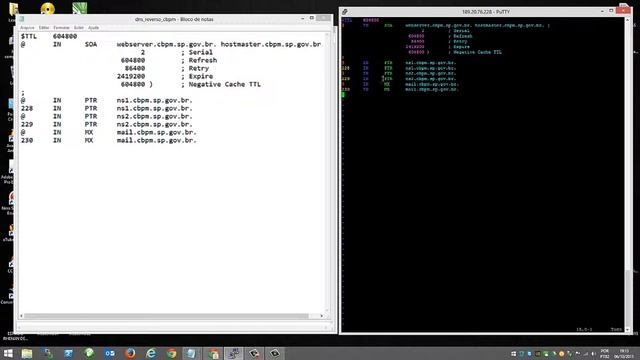Screen dimensions: 640x360
Task: Open the folder desktop icon at top-left
Action: [13, 8]
